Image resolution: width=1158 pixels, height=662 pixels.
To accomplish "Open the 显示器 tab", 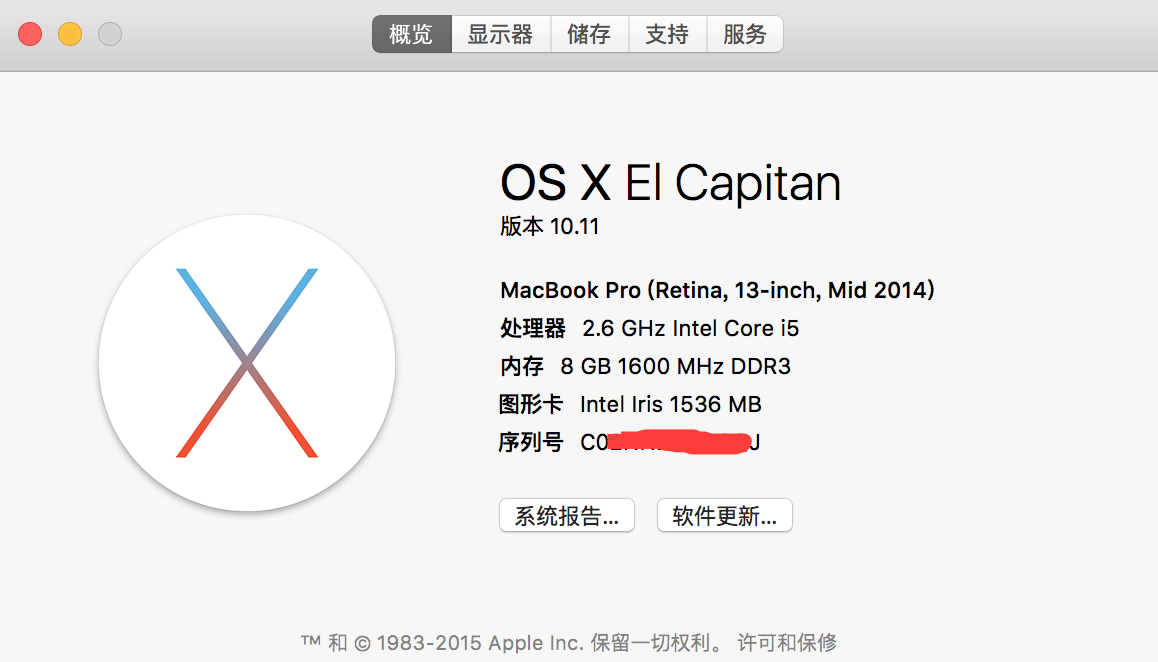I will (501, 34).
